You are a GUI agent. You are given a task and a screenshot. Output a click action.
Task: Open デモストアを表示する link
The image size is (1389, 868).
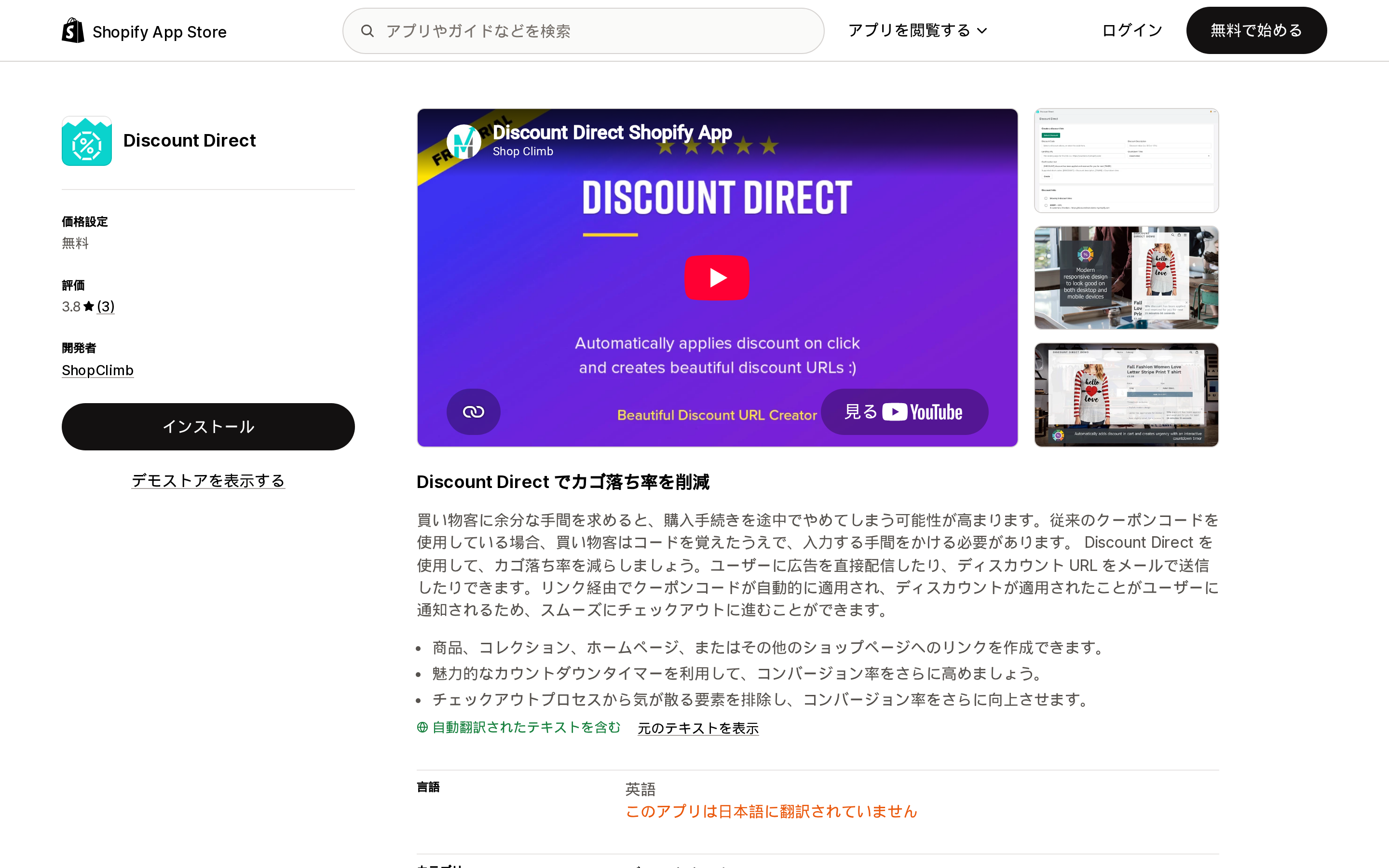(x=208, y=480)
